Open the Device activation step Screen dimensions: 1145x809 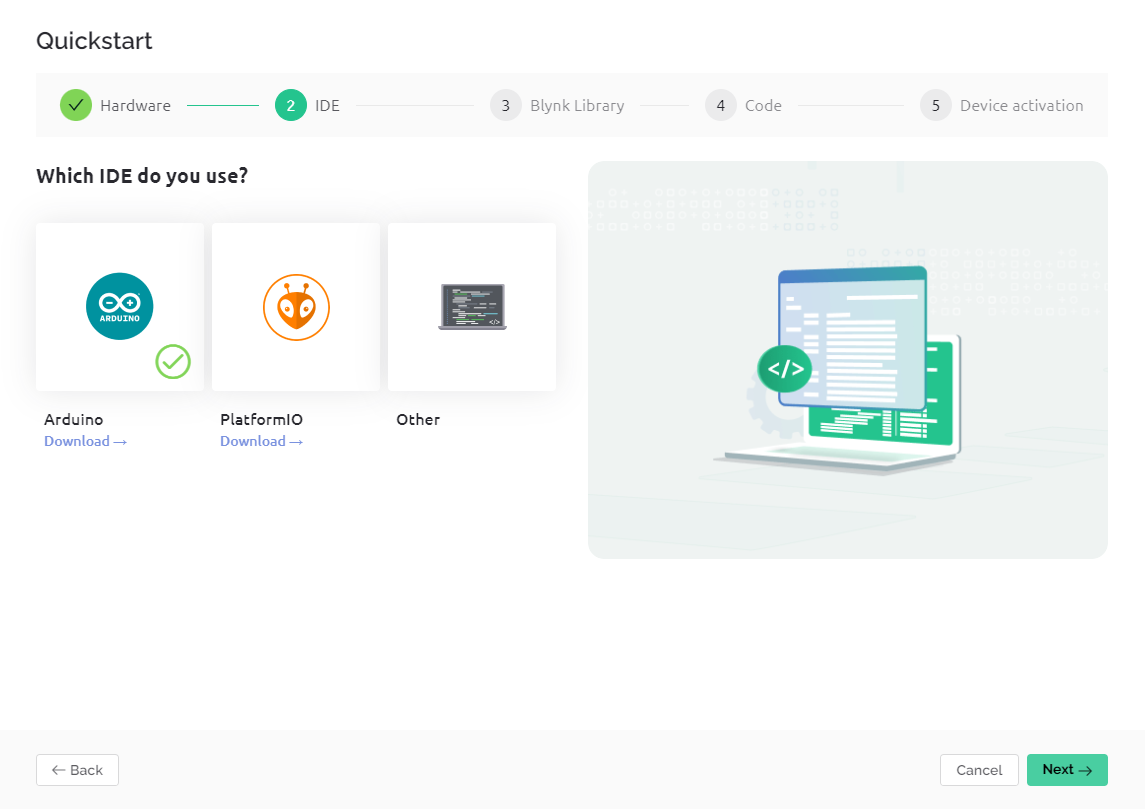point(1021,105)
